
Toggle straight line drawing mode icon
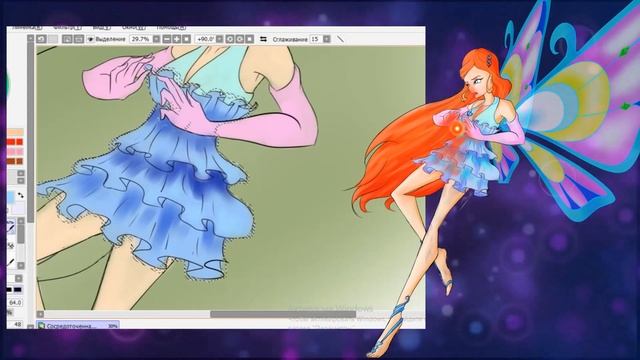[x=340, y=39]
